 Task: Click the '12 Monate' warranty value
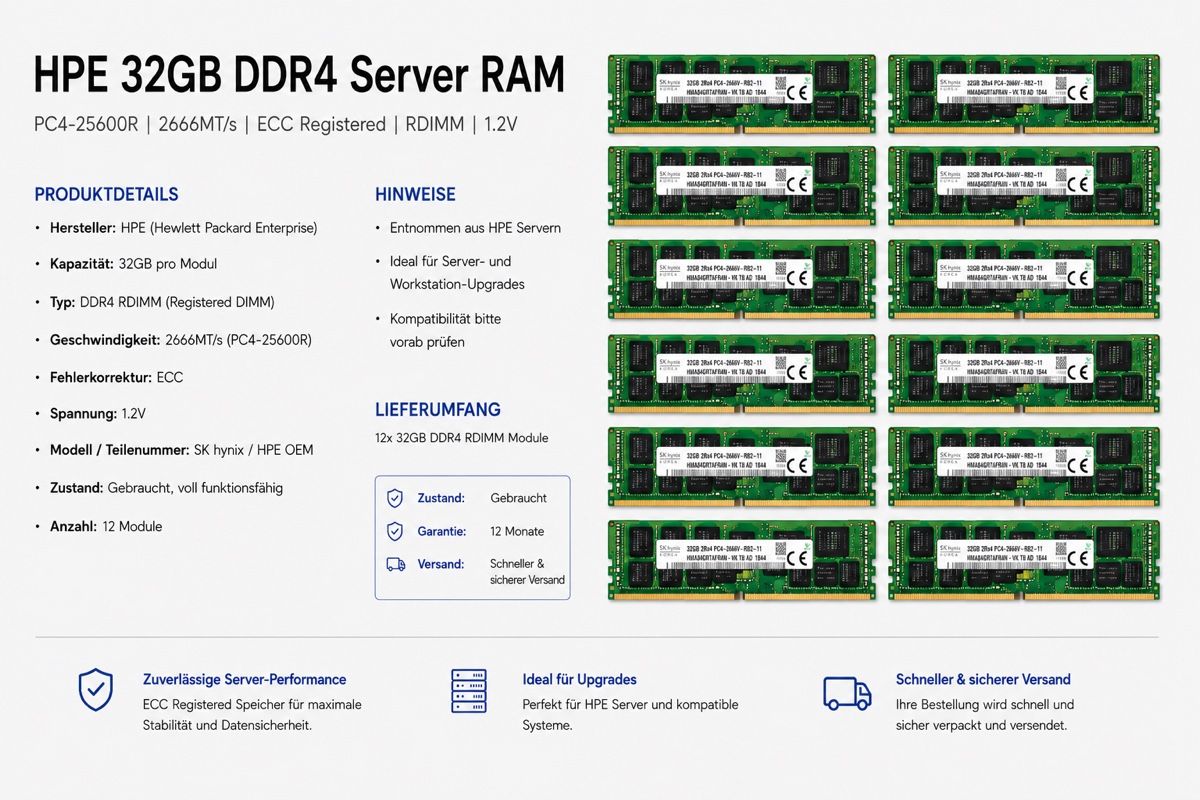point(517,531)
